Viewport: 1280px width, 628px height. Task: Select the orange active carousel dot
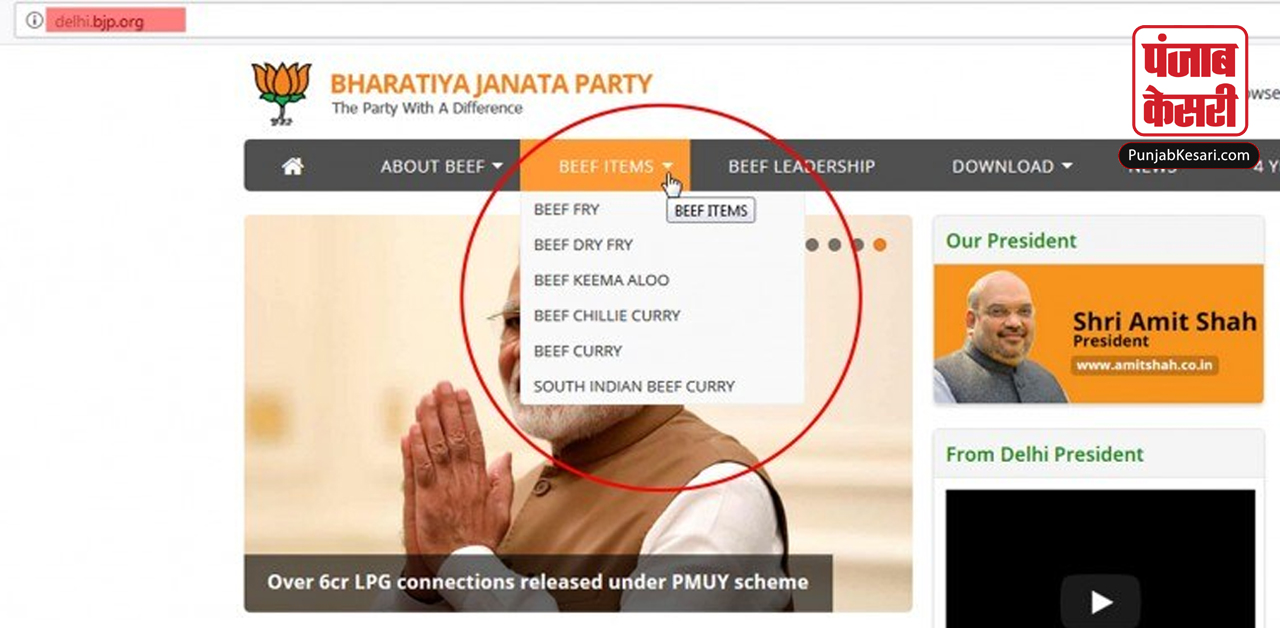click(879, 244)
